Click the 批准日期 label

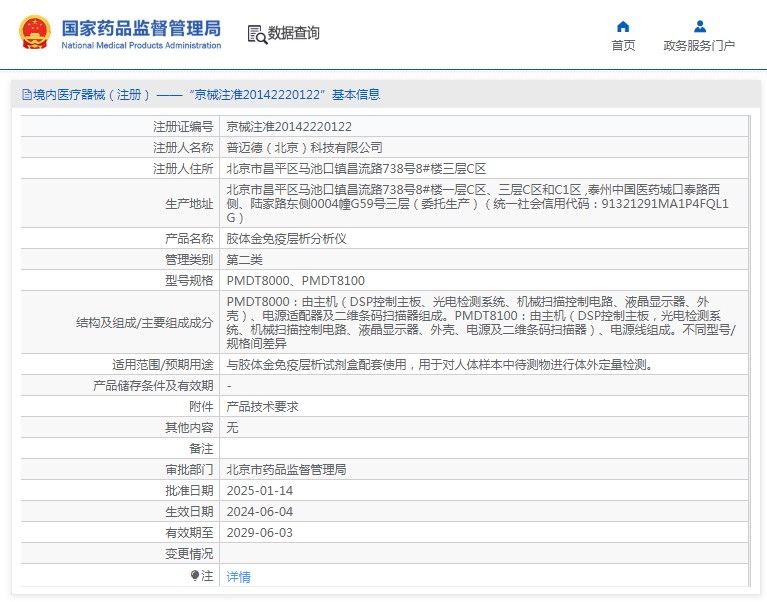pos(189,491)
